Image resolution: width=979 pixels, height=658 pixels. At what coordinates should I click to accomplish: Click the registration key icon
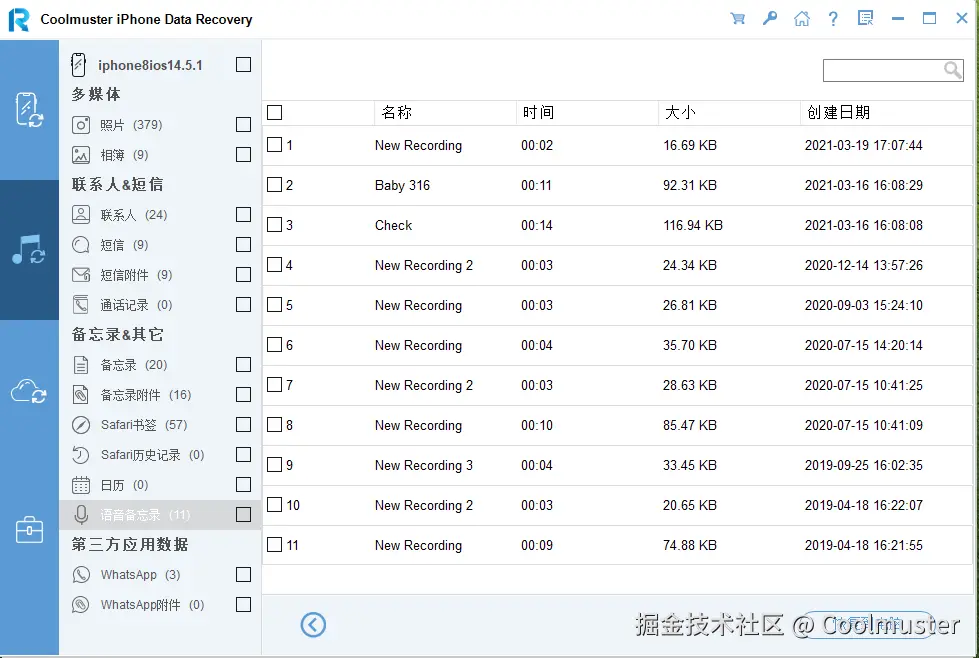pyautogui.click(x=770, y=18)
